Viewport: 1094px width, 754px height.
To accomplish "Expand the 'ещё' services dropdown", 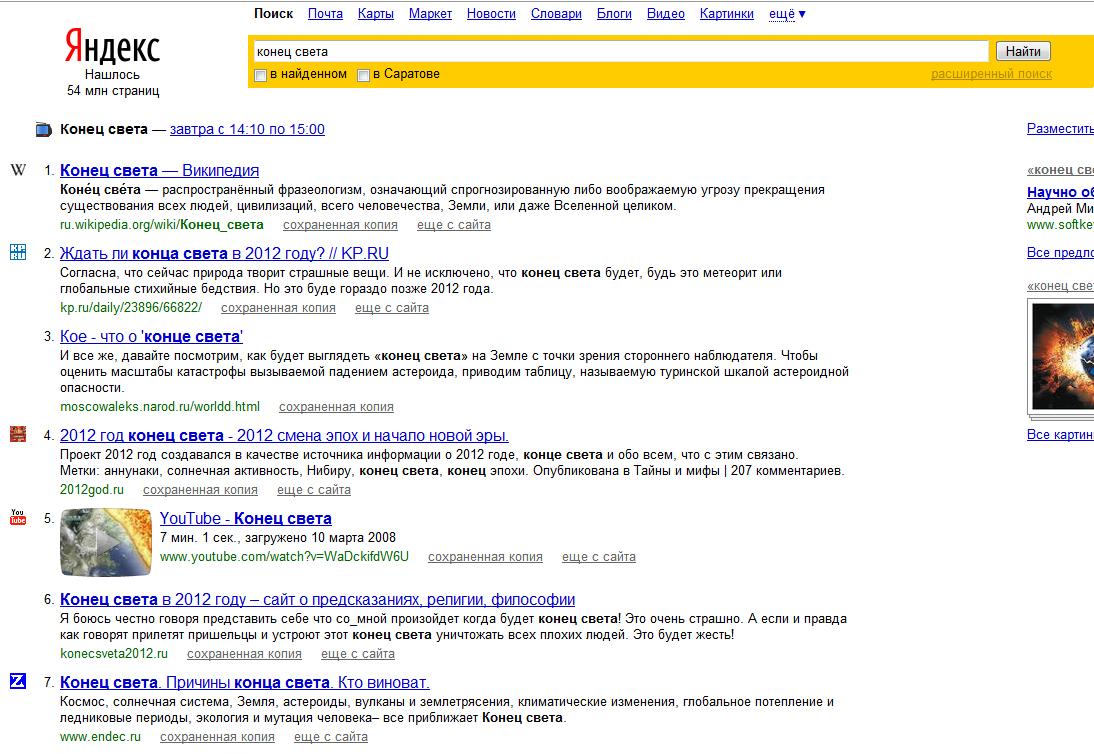I will tap(787, 14).
